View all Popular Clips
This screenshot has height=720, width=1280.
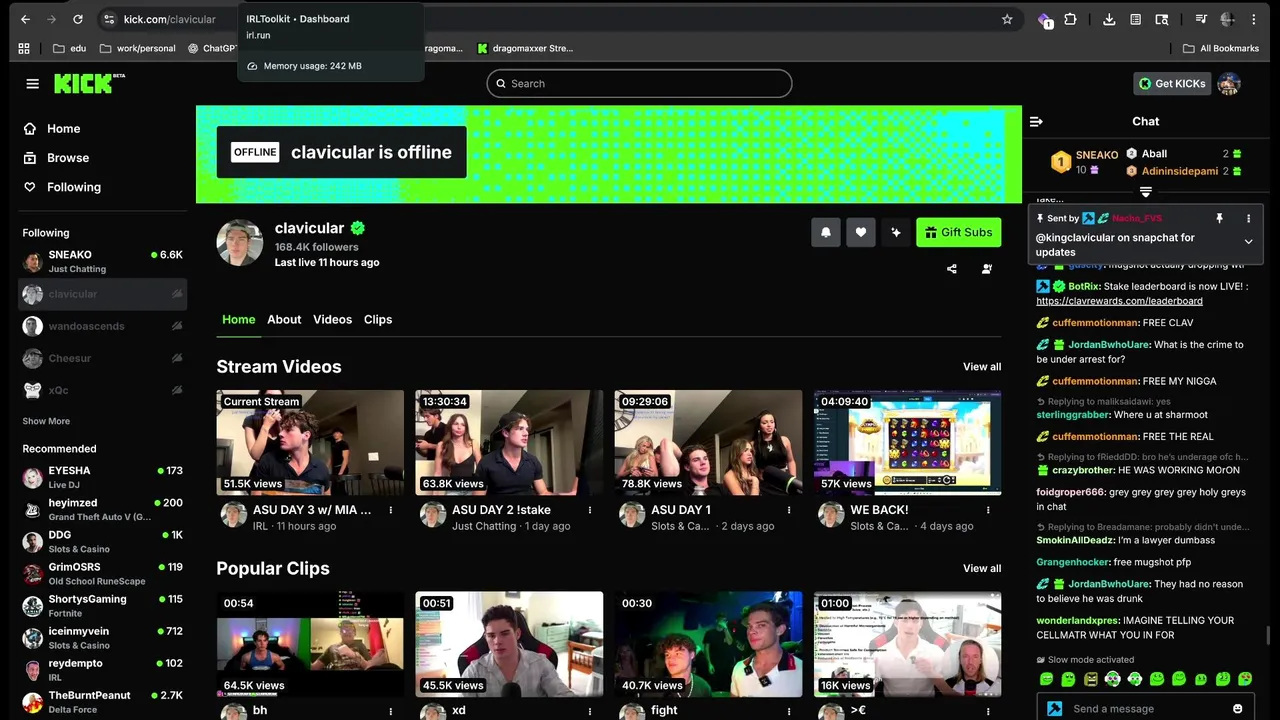pos(982,568)
